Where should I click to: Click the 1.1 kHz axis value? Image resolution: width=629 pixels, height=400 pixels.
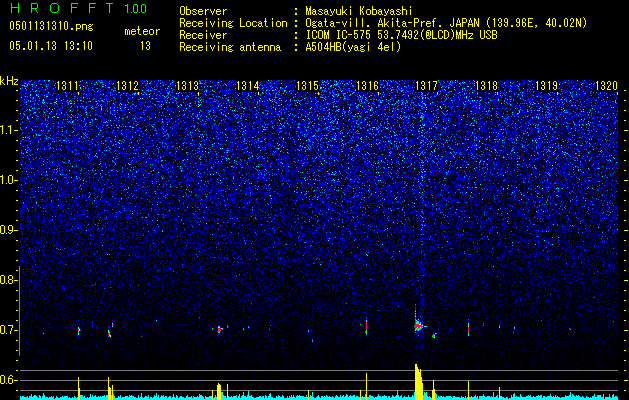pyautogui.click(x=8, y=130)
